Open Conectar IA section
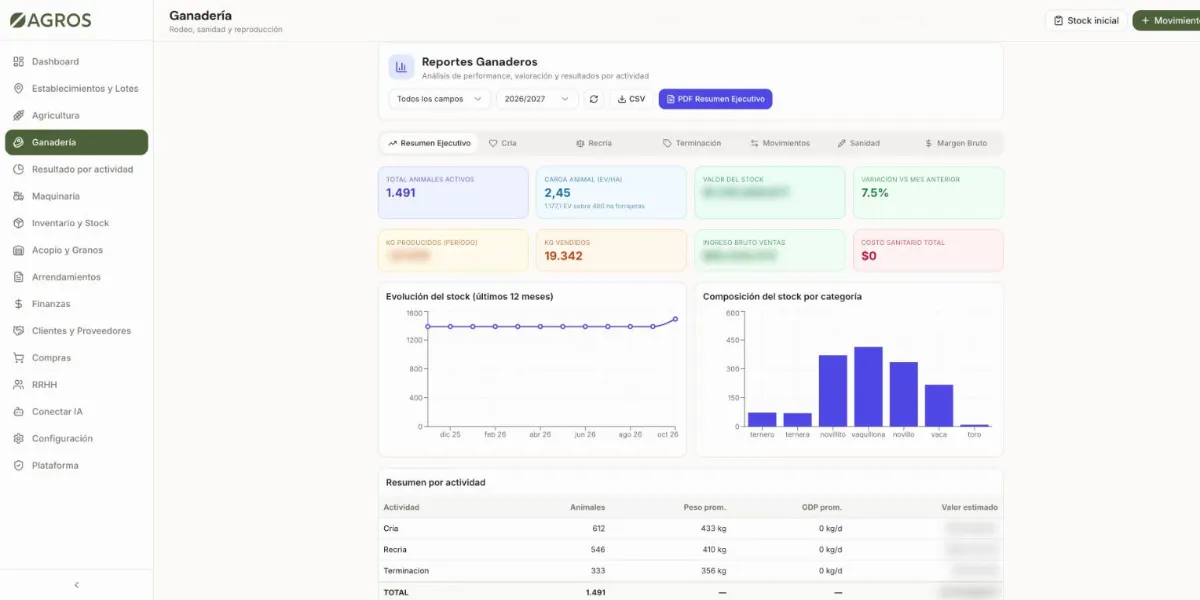The width and height of the screenshot is (1200, 600). (76, 412)
